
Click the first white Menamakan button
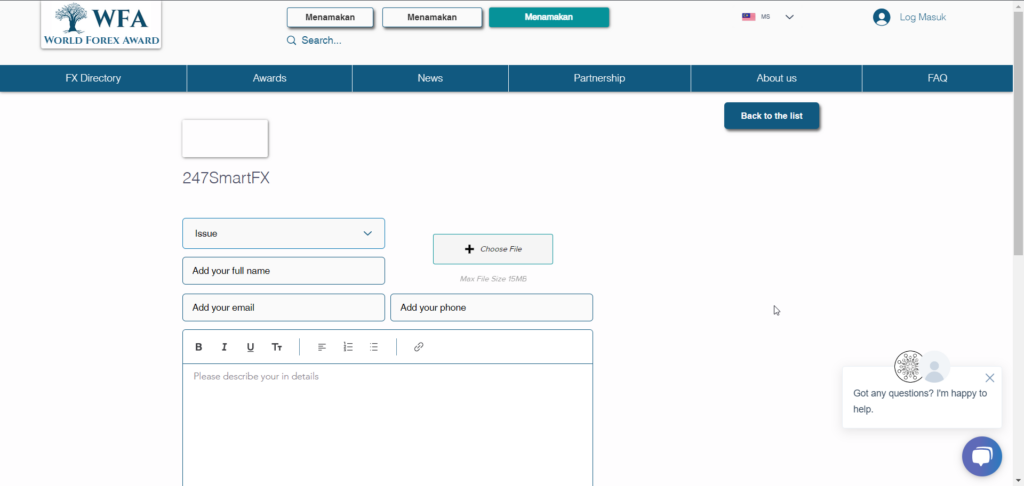330,18
